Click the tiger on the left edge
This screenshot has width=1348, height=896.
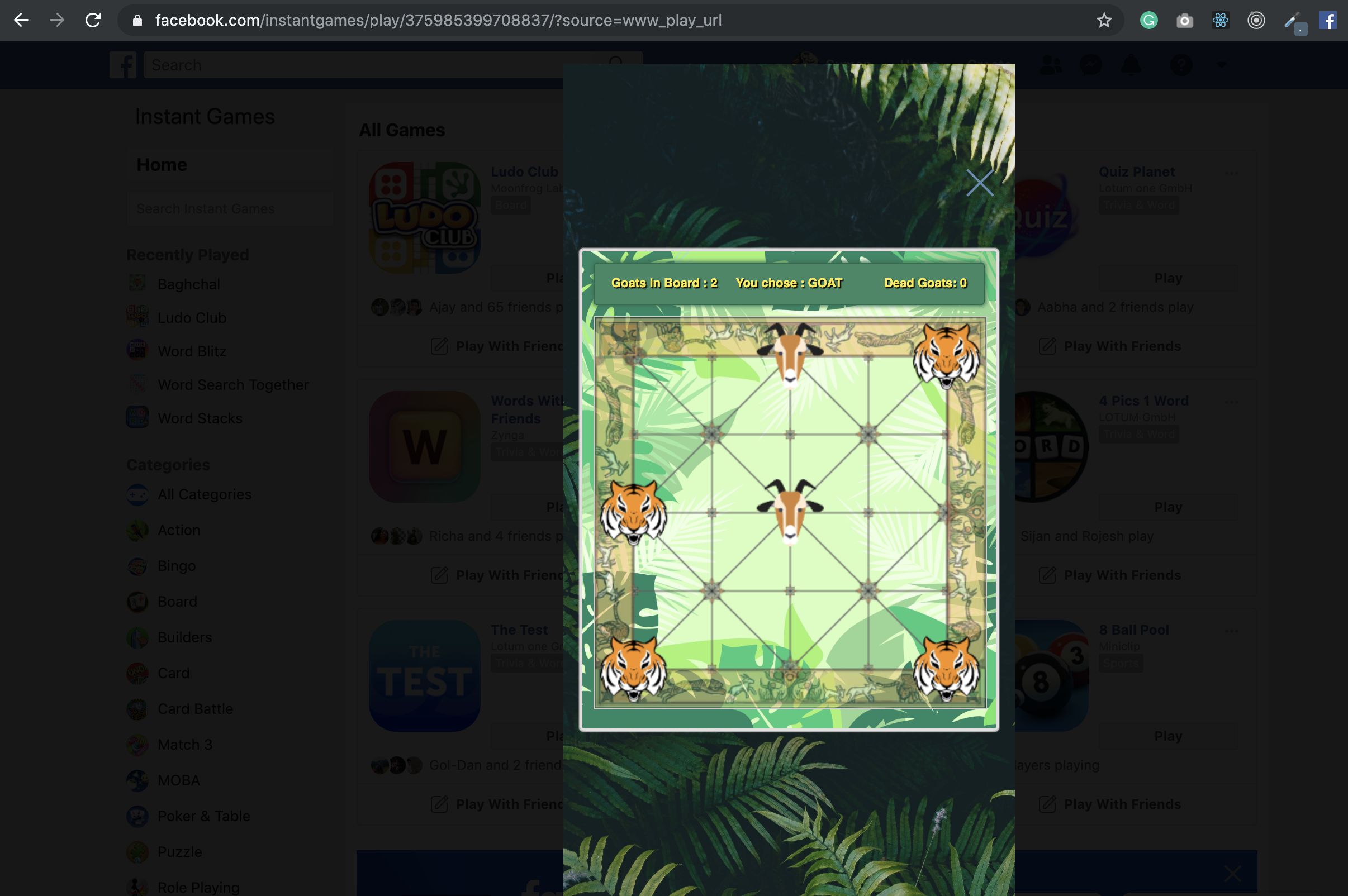633,512
